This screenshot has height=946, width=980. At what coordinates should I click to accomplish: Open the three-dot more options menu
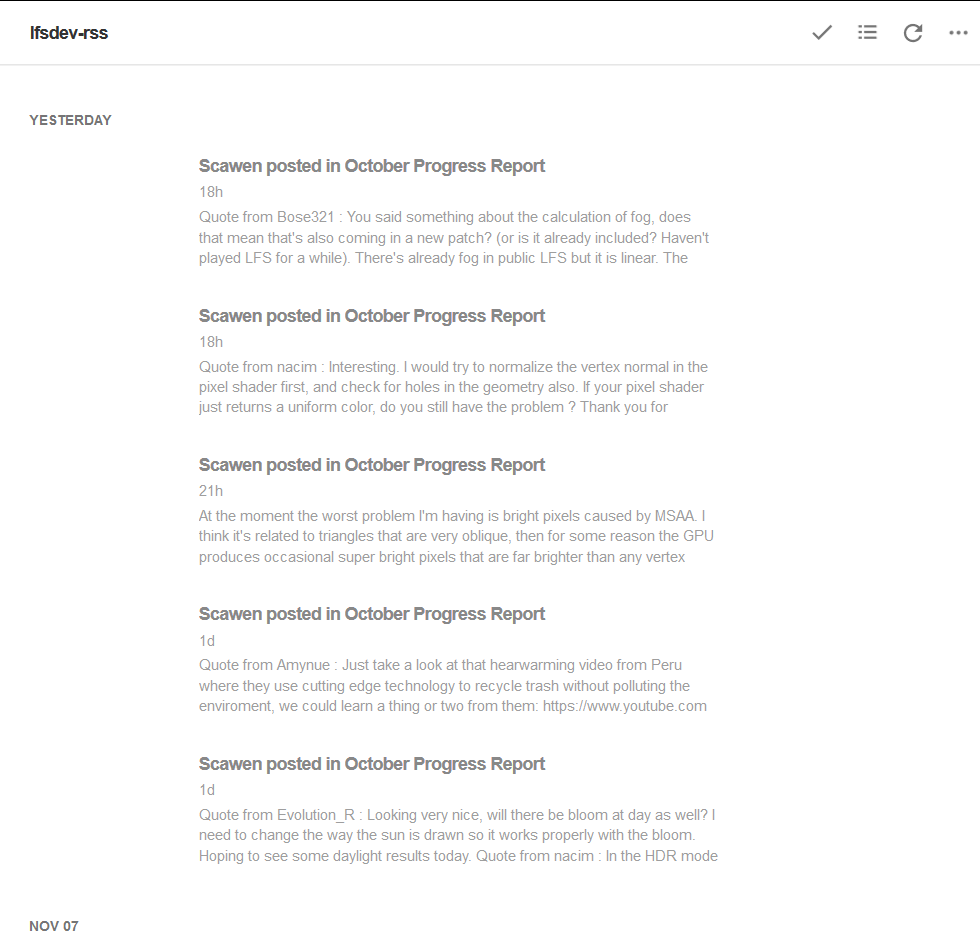pos(958,33)
